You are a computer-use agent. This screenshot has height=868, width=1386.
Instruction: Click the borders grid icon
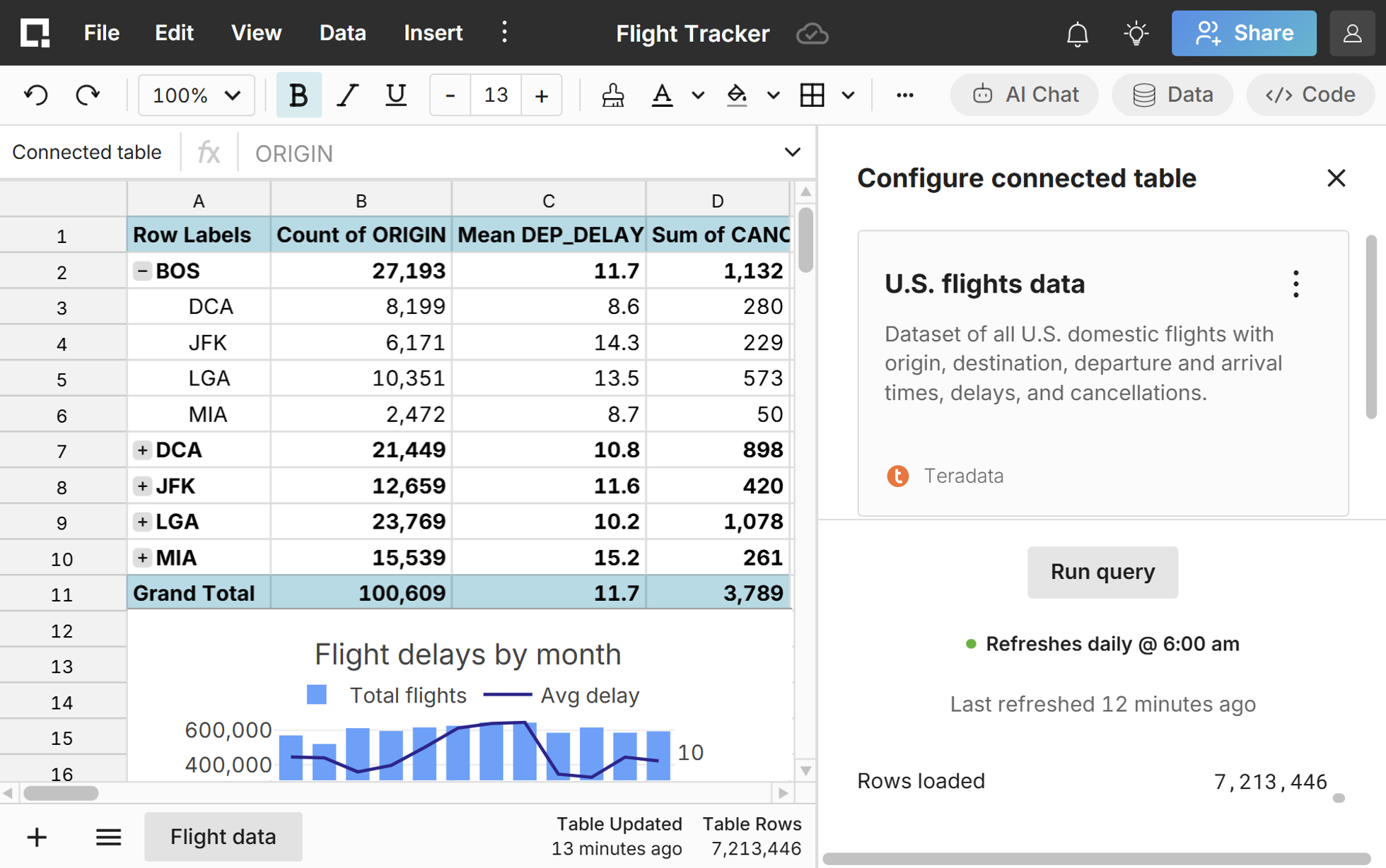coord(812,95)
